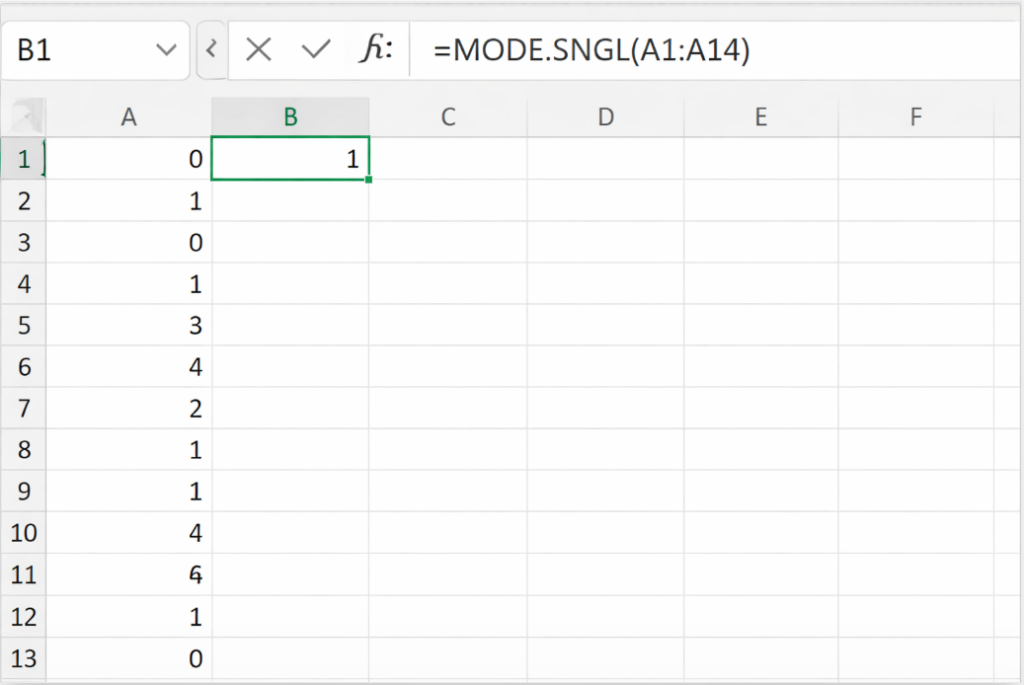The height and width of the screenshot is (685, 1024).
Task: Select column F header
Action: coord(916,117)
